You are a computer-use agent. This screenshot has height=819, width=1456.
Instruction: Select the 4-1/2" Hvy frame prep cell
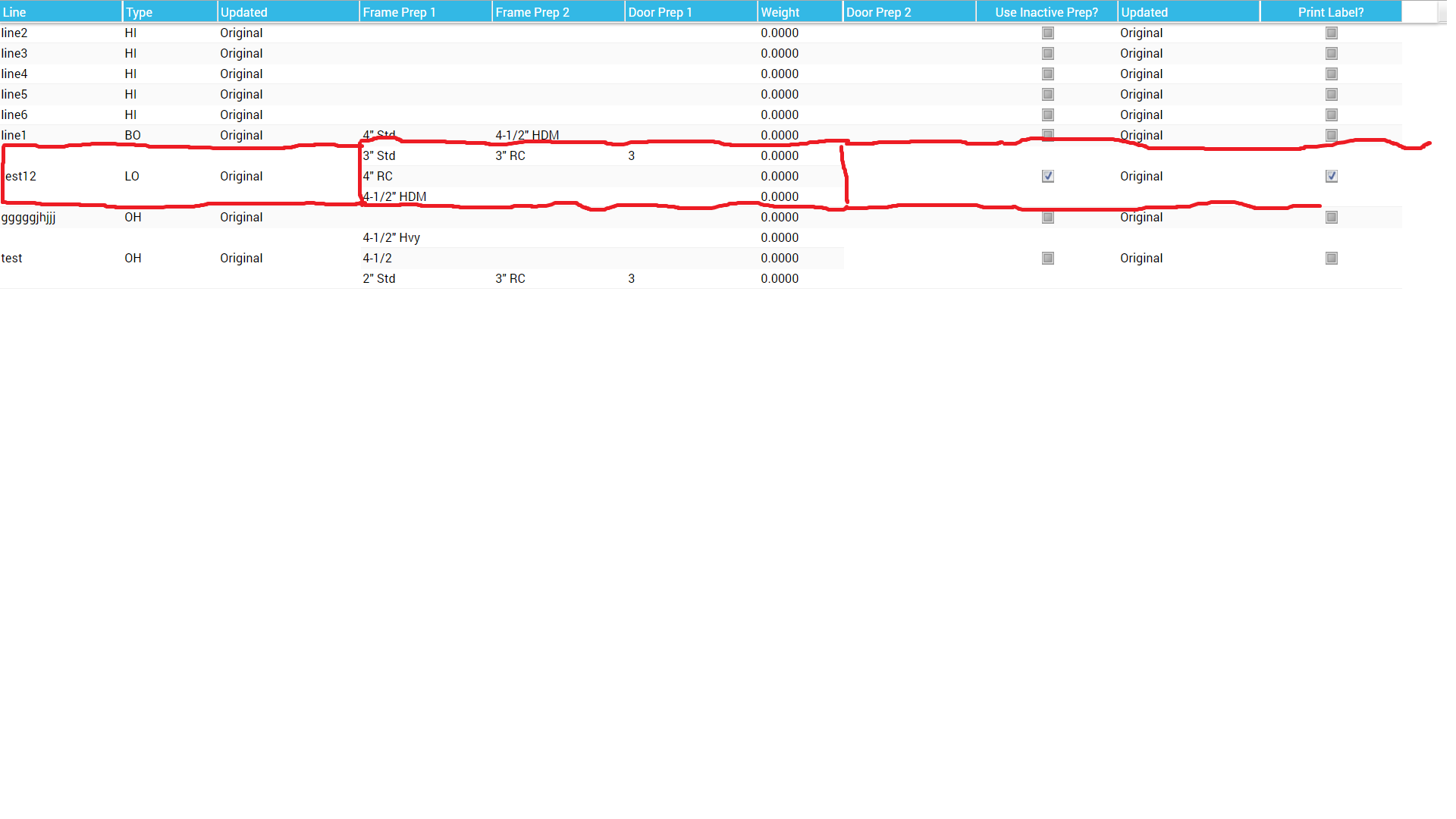(391, 238)
